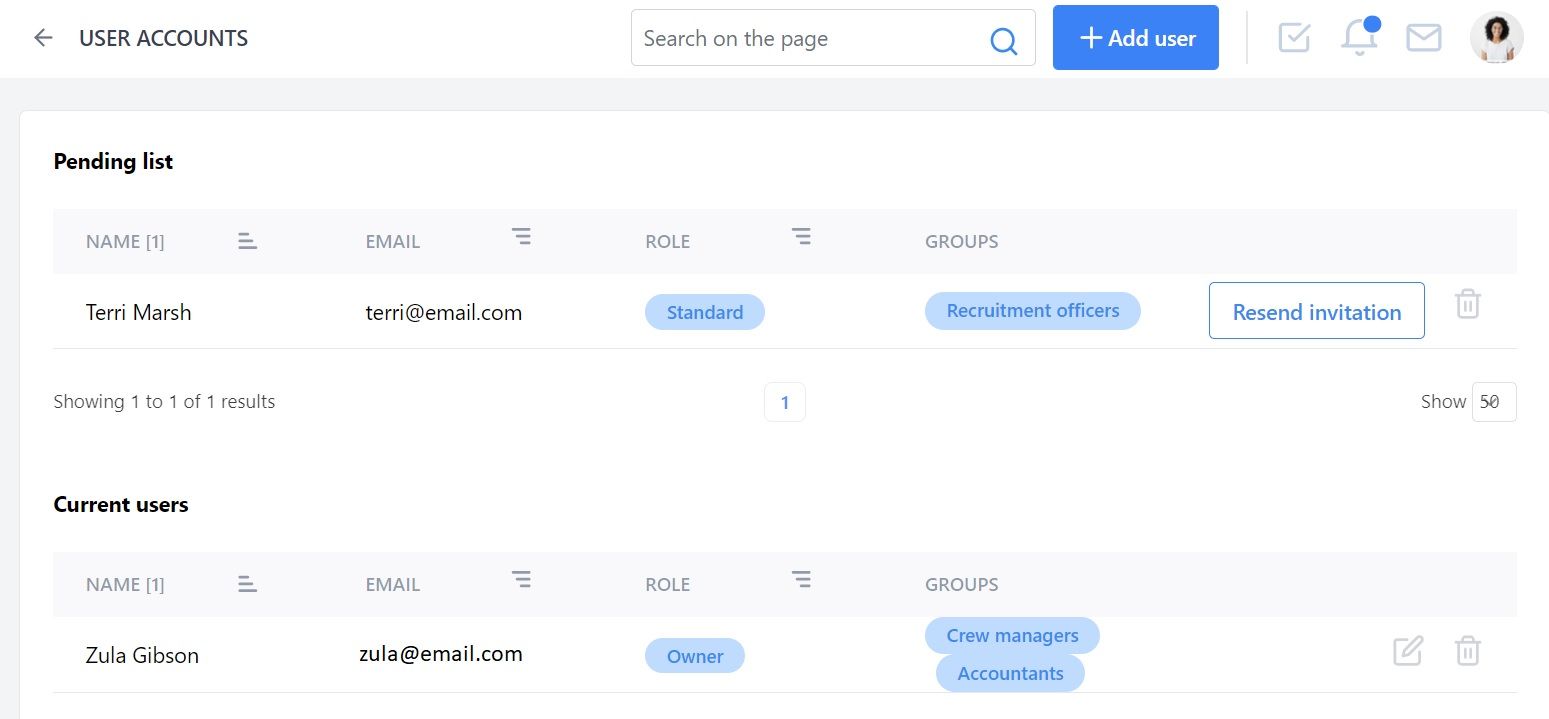The width and height of the screenshot is (1549, 719).
Task: Open notifications bell icon
Action: click(x=1359, y=37)
